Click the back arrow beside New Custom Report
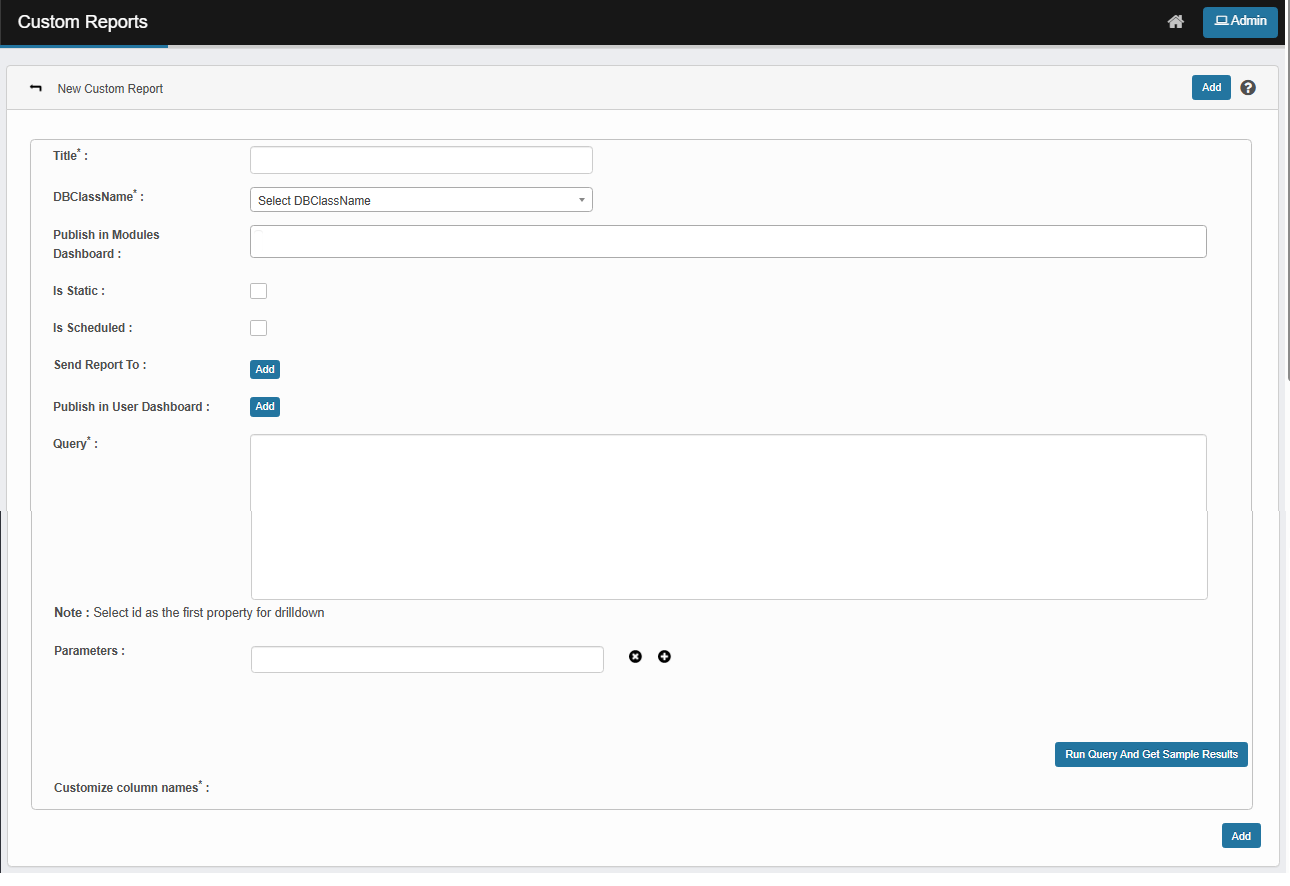This screenshot has height=886, width=1290. pos(36,89)
